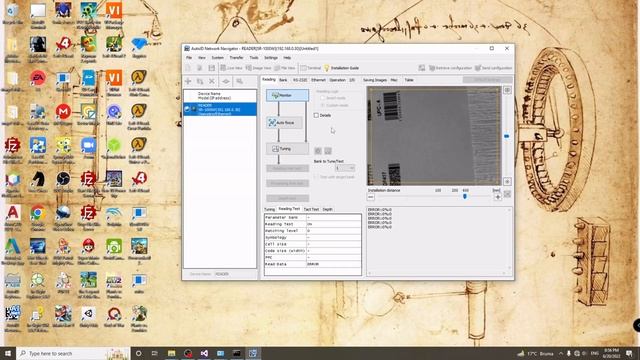This screenshot has height=360, width=640.
Task: Click the Depth test button
Action: tap(287, 198)
